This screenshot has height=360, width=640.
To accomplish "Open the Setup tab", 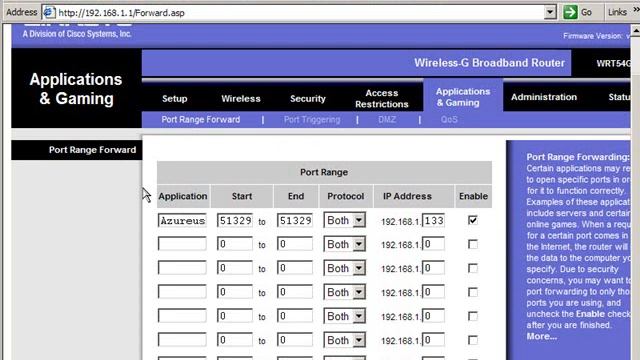I will coord(175,98).
